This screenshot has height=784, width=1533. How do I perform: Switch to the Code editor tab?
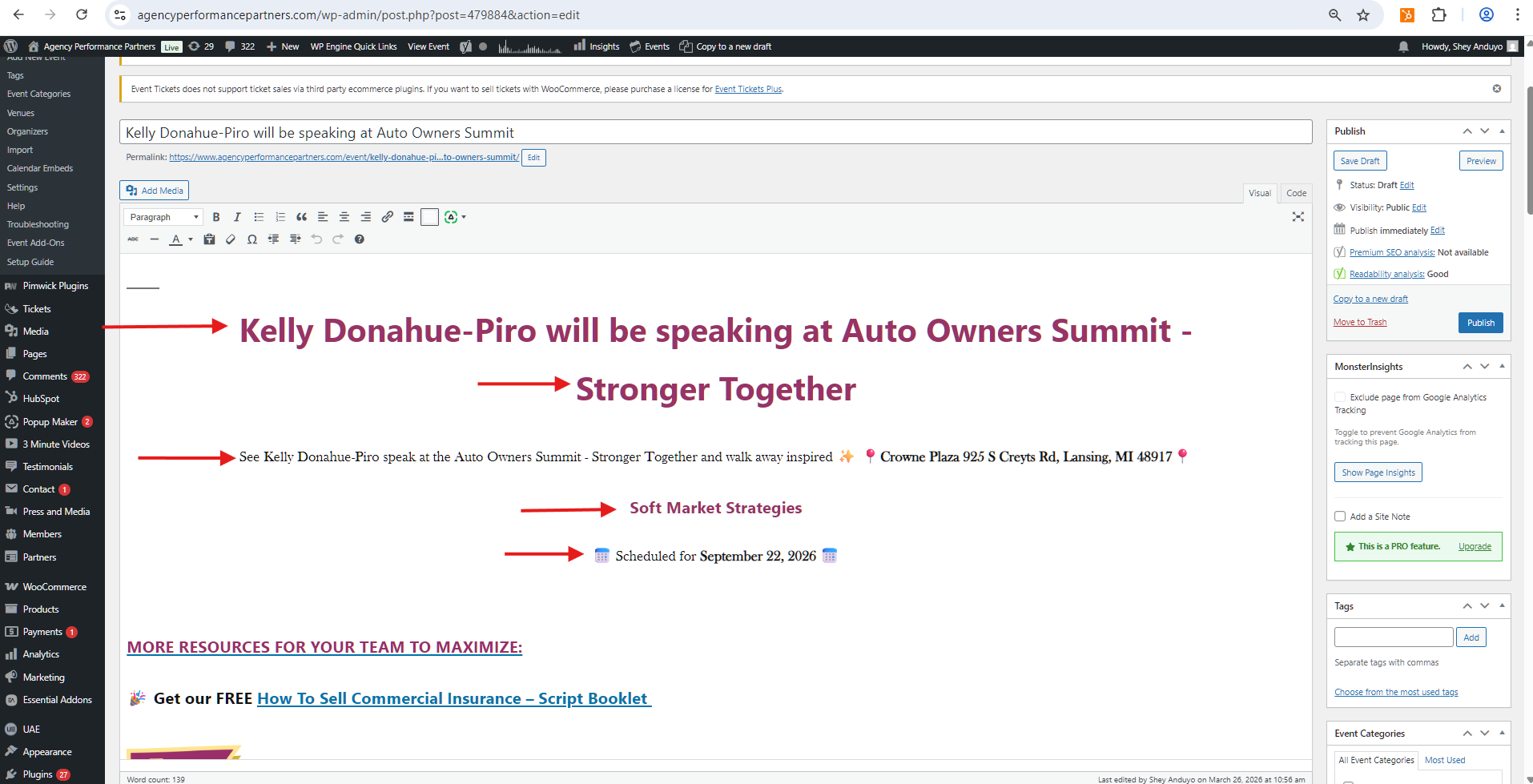click(1296, 193)
